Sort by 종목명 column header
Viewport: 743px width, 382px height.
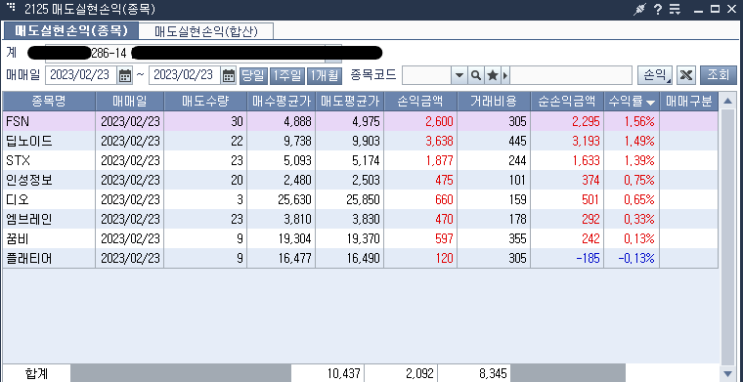click(49, 101)
